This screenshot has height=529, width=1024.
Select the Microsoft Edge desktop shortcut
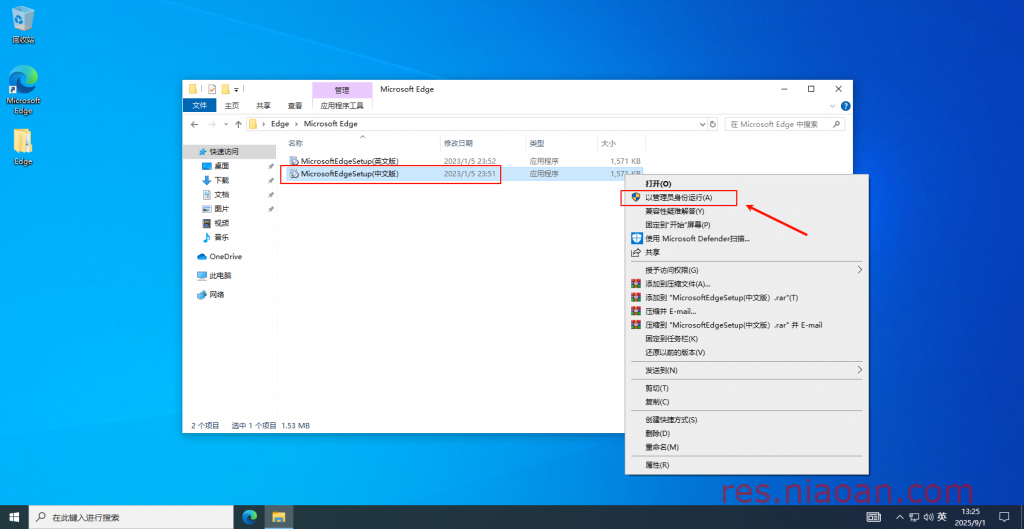pos(23,89)
